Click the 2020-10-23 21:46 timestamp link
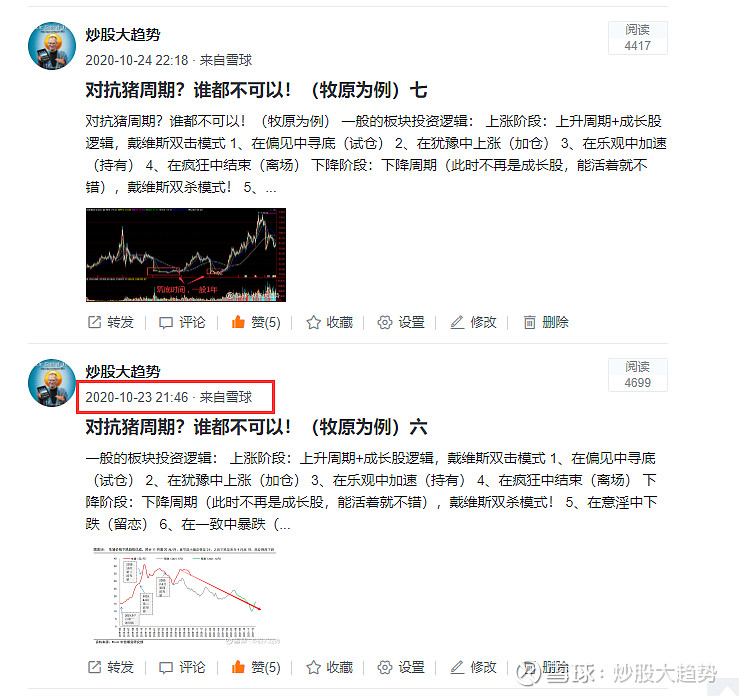This screenshot has width=739, height=696. click(x=137, y=397)
